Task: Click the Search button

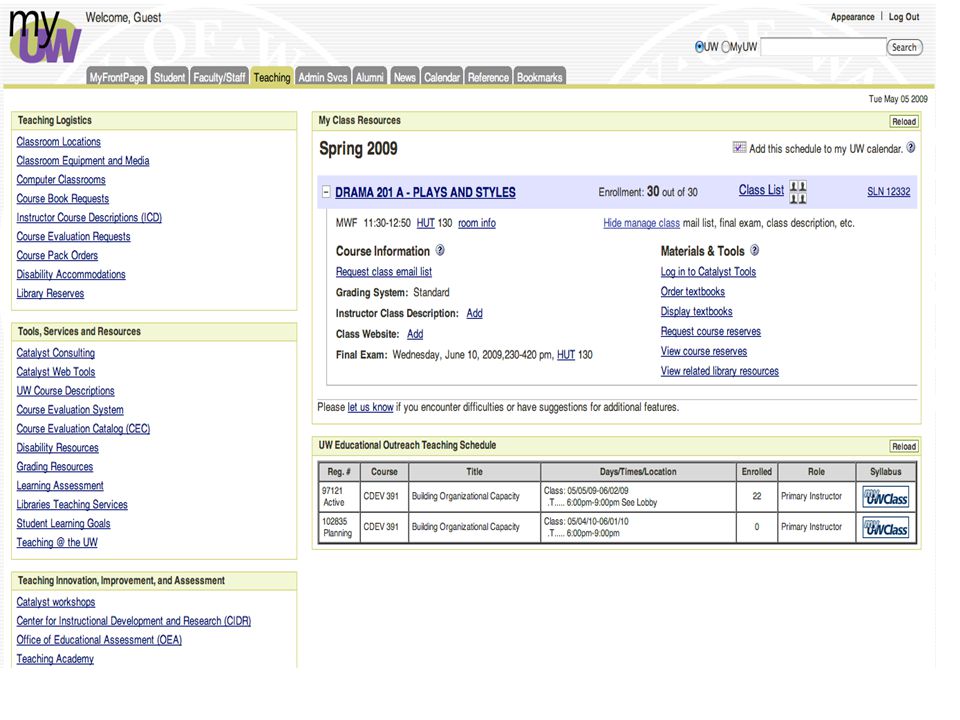Action: click(x=904, y=47)
